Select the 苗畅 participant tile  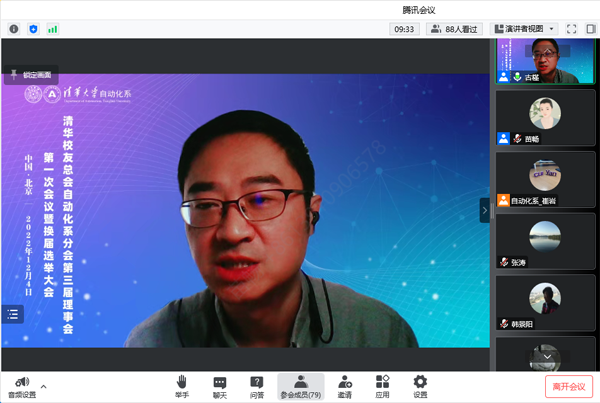(x=545, y=118)
